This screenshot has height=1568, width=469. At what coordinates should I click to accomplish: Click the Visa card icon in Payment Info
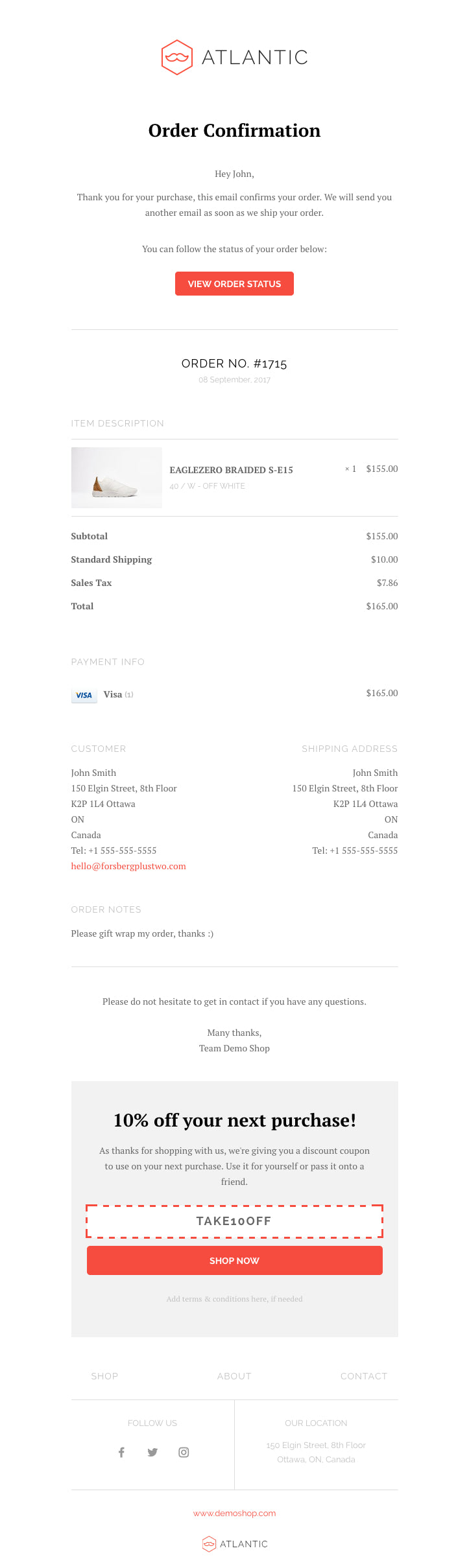[84, 695]
